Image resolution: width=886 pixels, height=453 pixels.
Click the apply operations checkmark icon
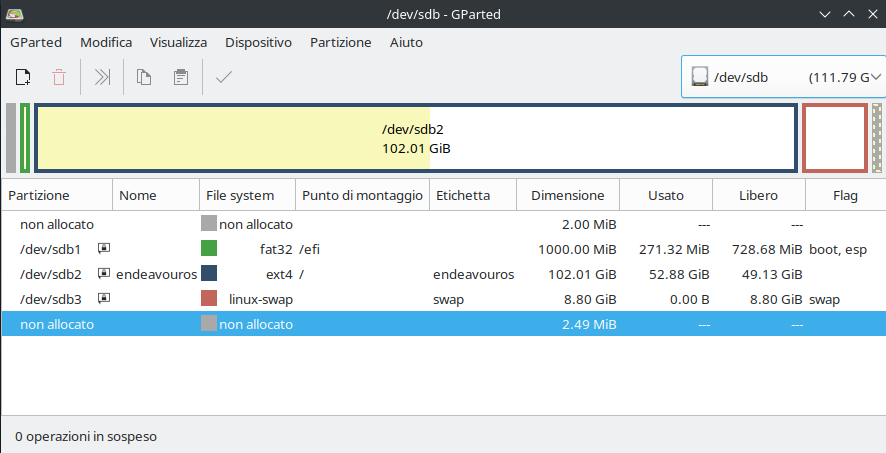pos(224,77)
